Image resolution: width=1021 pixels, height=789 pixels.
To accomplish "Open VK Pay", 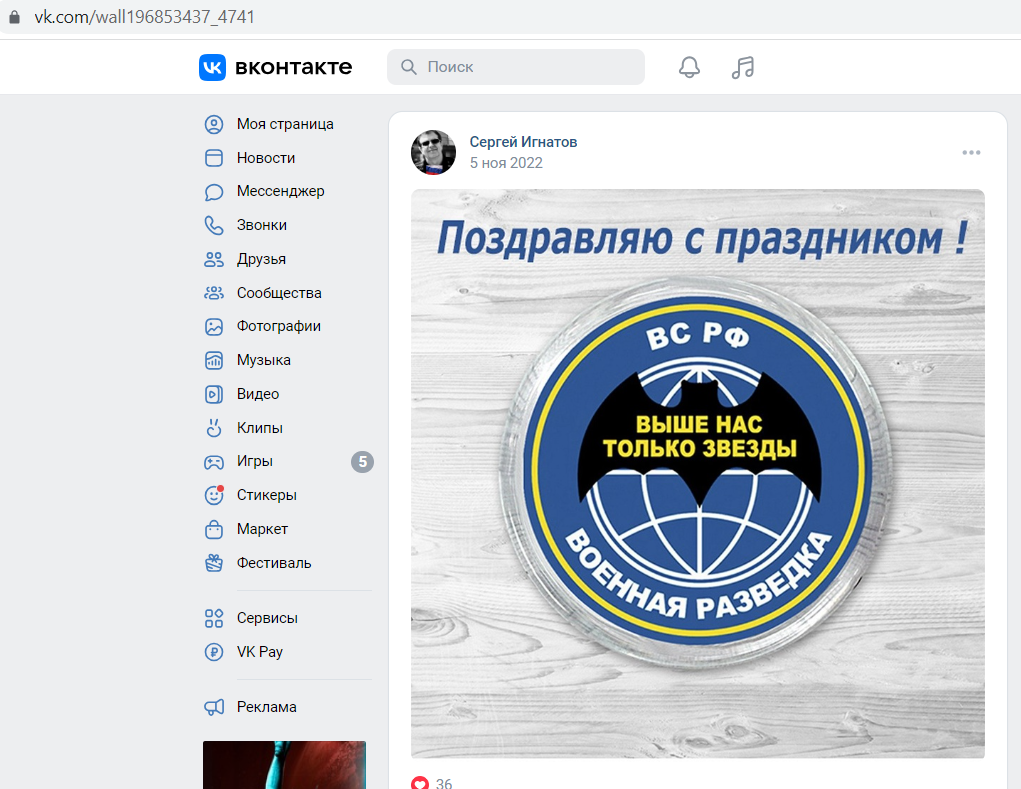I will [x=260, y=652].
